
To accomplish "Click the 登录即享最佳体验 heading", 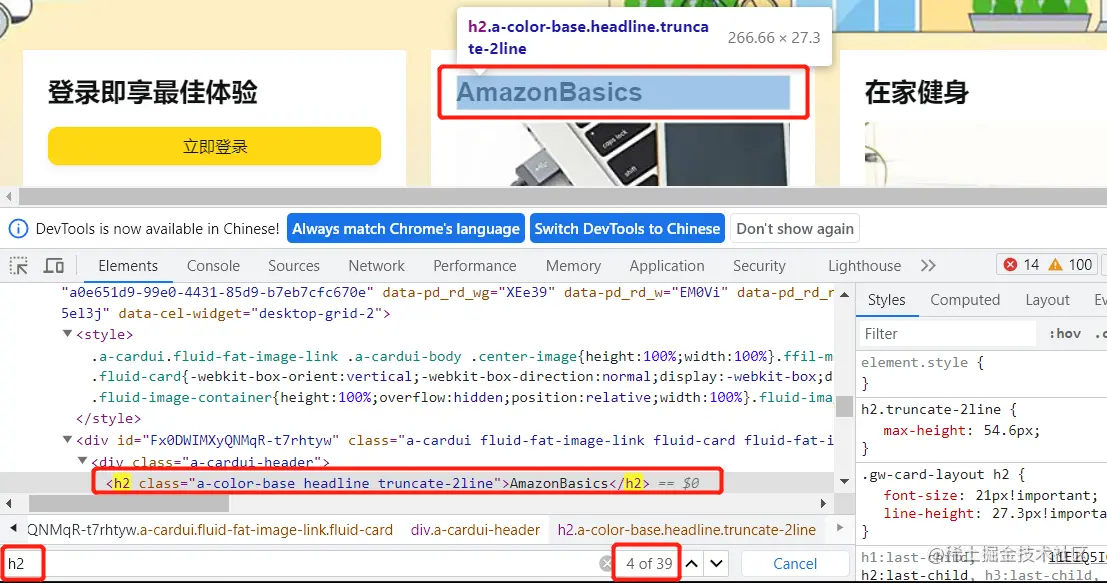I will coord(152,92).
